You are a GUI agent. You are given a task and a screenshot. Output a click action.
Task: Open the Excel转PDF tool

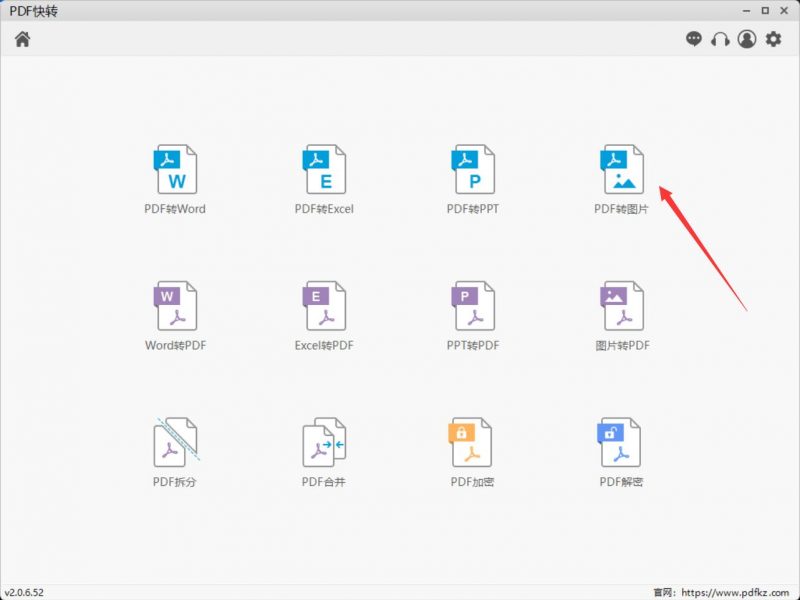324,306
